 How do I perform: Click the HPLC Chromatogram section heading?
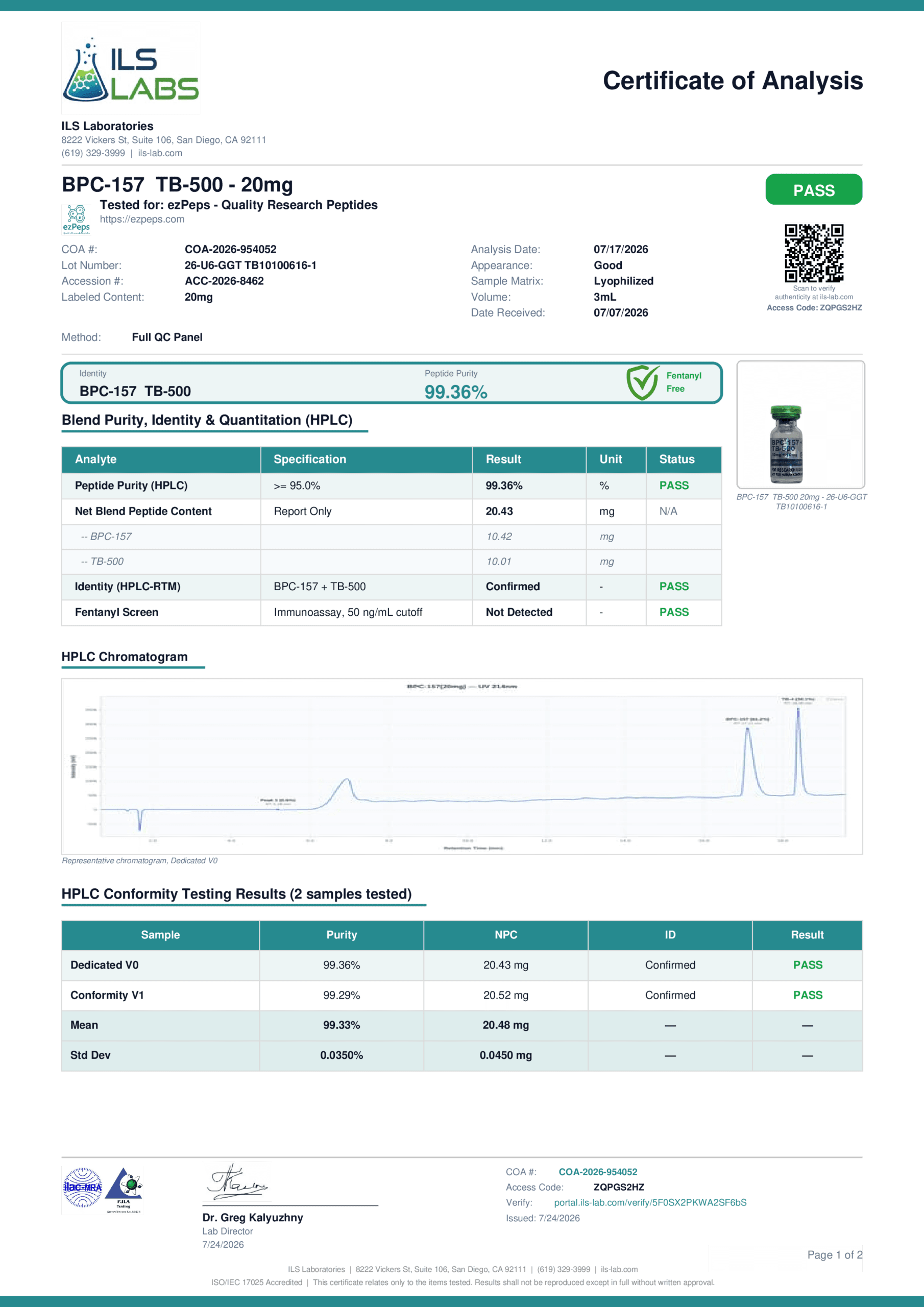124,657
